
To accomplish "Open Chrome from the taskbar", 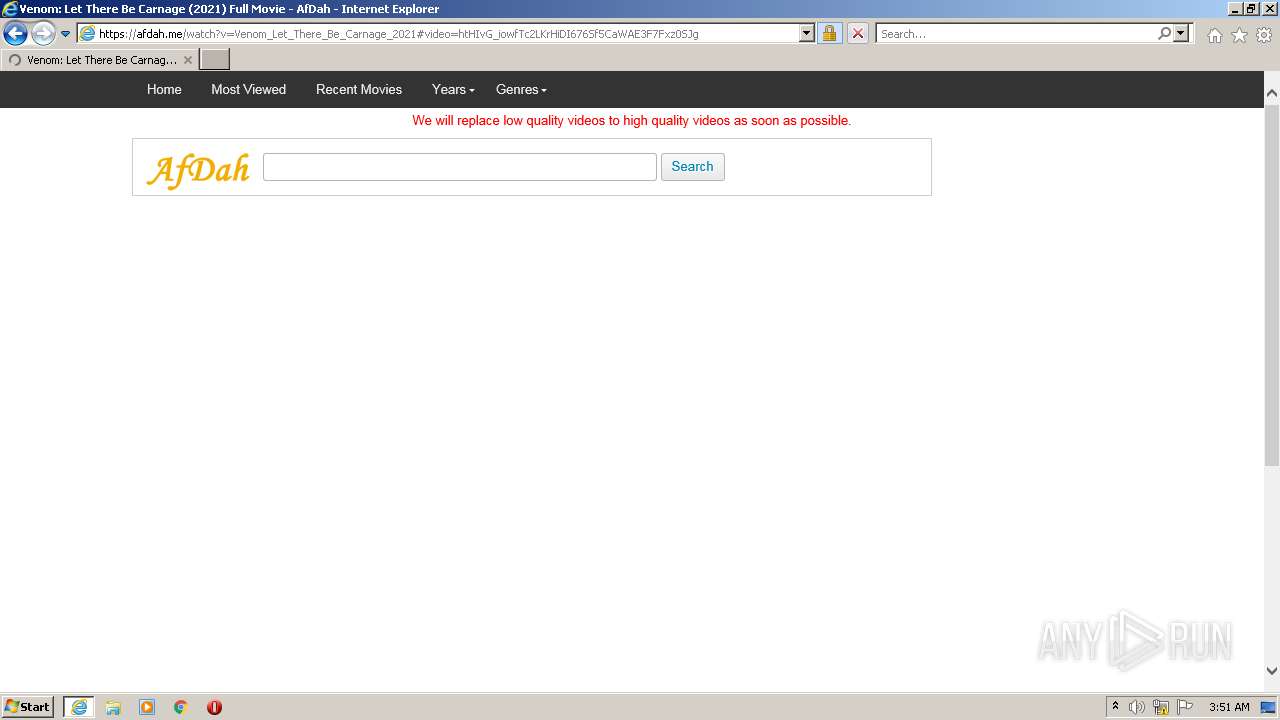I will pos(181,707).
